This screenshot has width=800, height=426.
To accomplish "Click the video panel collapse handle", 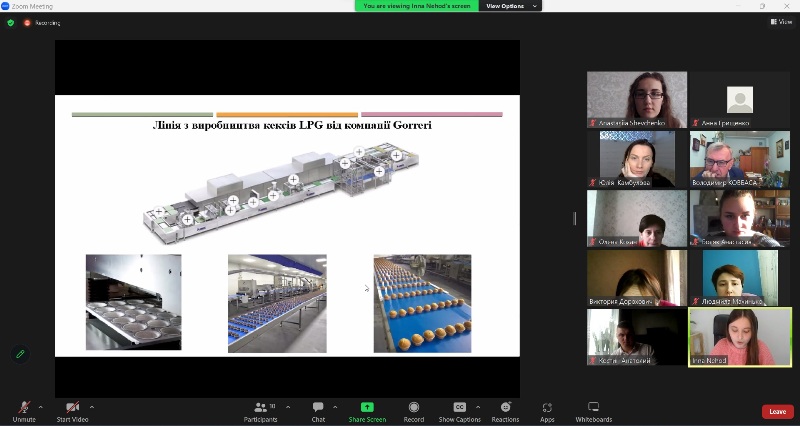I will 574,218.
